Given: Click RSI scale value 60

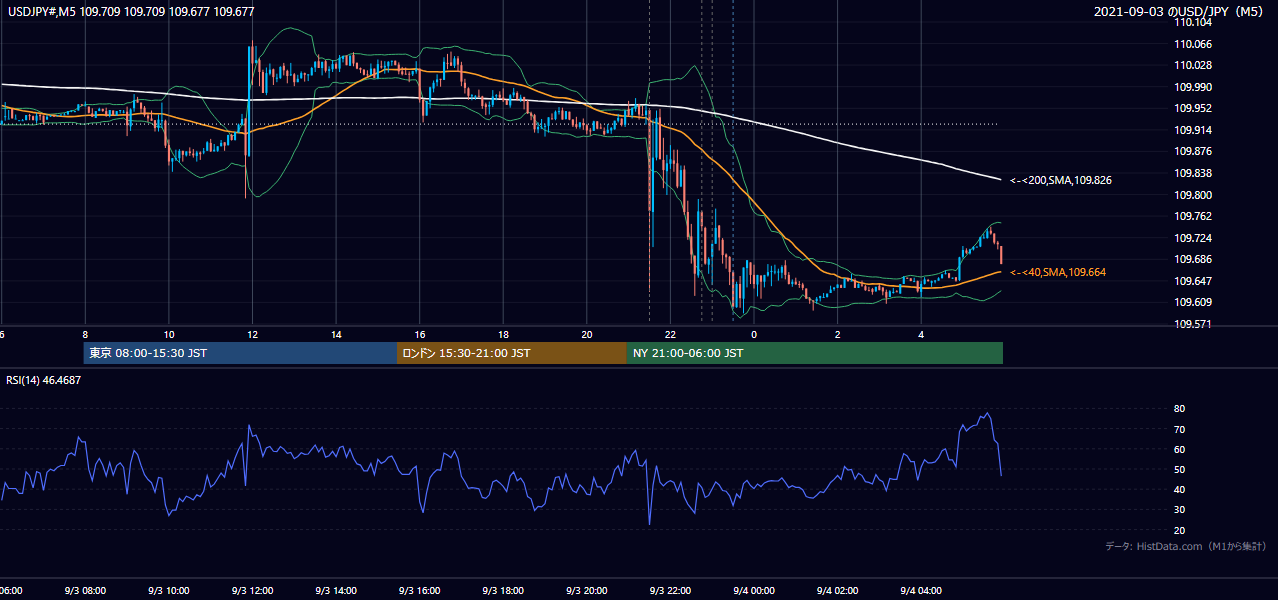Looking at the screenshot, I should [x=1179, y=449].
